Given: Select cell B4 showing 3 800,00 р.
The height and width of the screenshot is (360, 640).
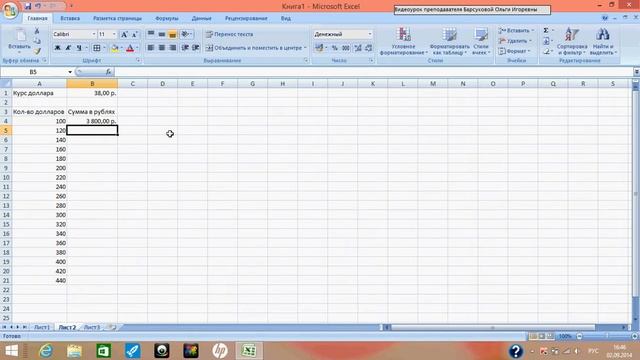Looking at the screenshot, I should point(92,121).
